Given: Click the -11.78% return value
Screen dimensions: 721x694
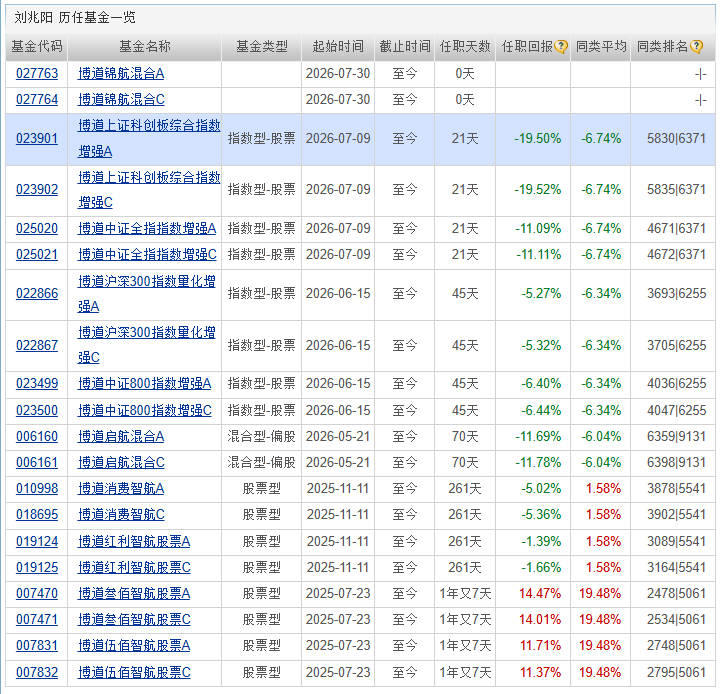Looking at the screenshot, I should click(x=538, y=463).
